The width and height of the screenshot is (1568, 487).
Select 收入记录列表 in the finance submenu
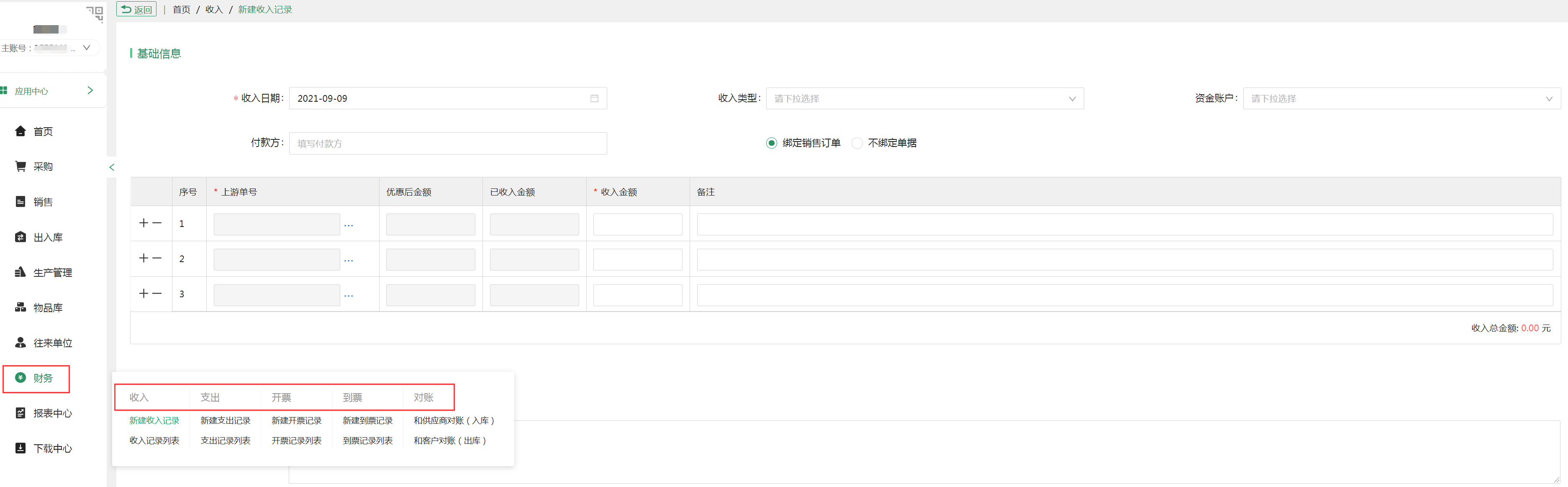pyautogui.click(x=154, y=441)
